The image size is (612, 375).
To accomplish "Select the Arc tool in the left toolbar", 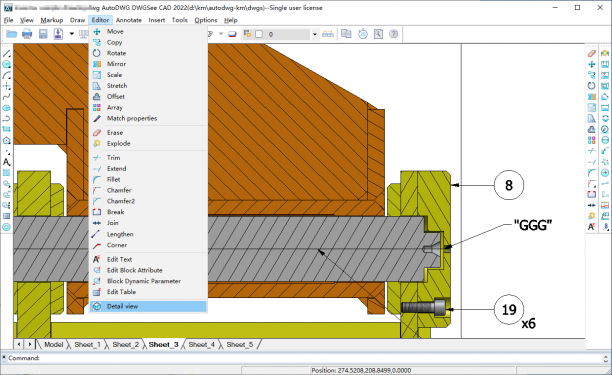I will pyautogui.click(x=7, y=75).
